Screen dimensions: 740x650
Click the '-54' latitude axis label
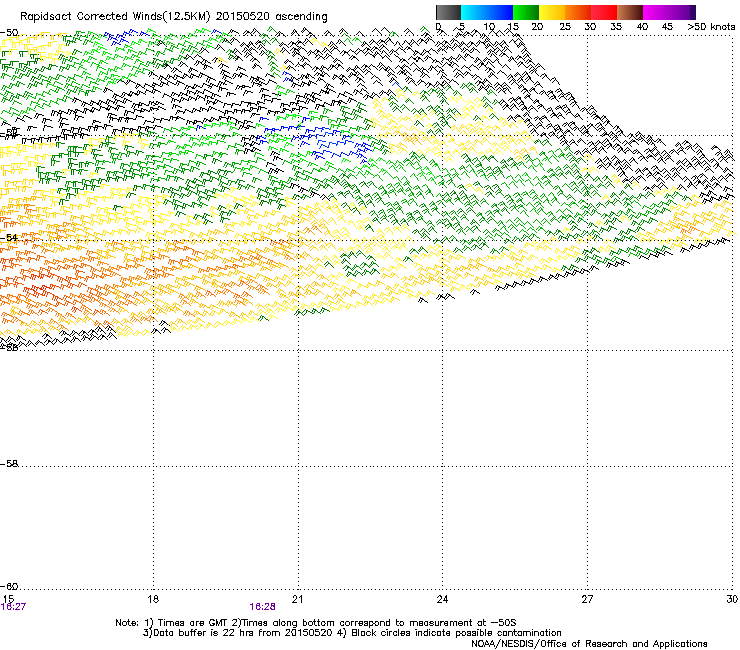(9, 237)
